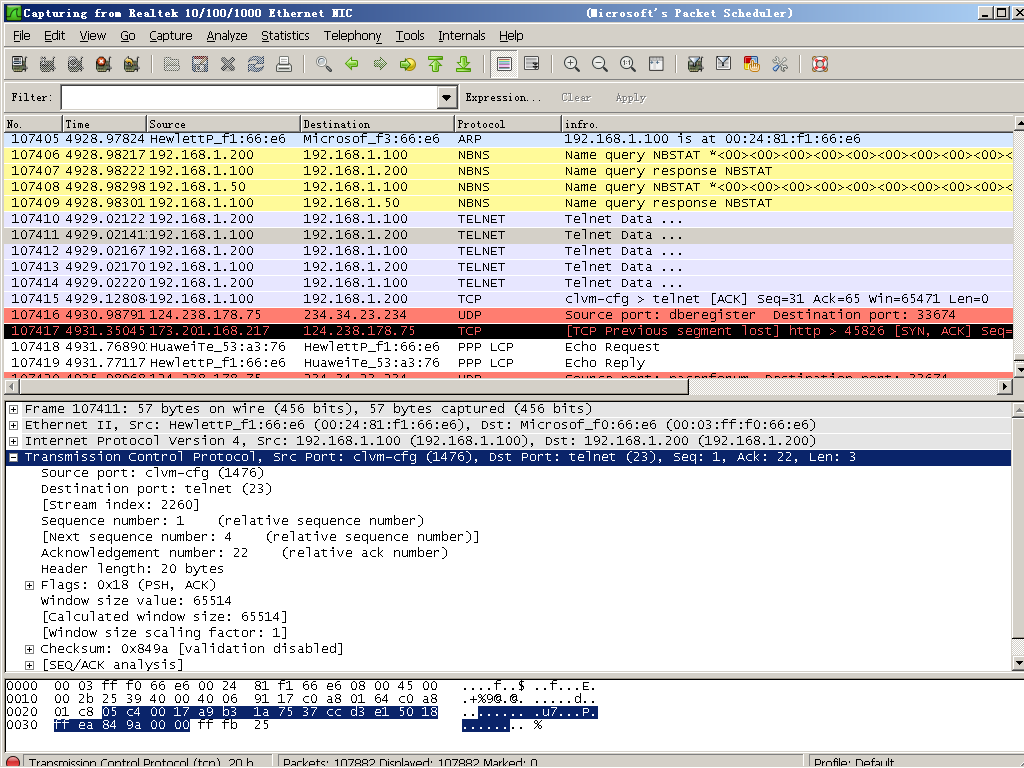Click Profile: Default in status bar
1024x768 pixels.
(854, 762)
